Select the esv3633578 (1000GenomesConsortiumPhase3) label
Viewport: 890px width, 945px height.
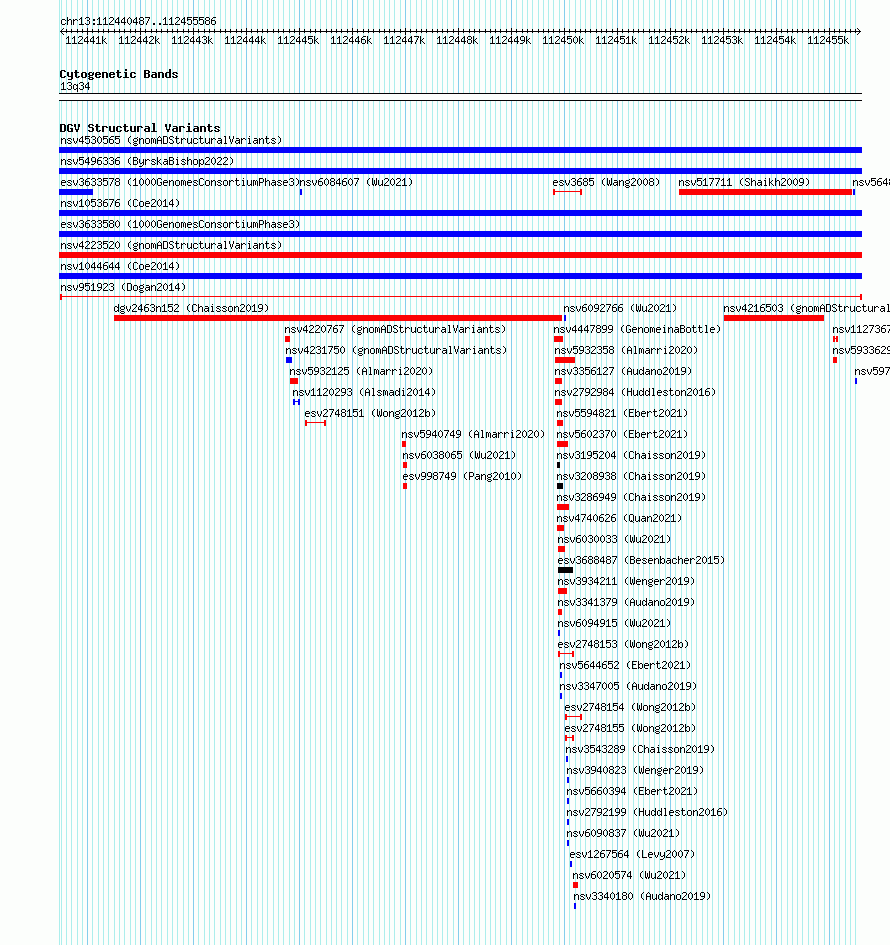coord(180,182)
